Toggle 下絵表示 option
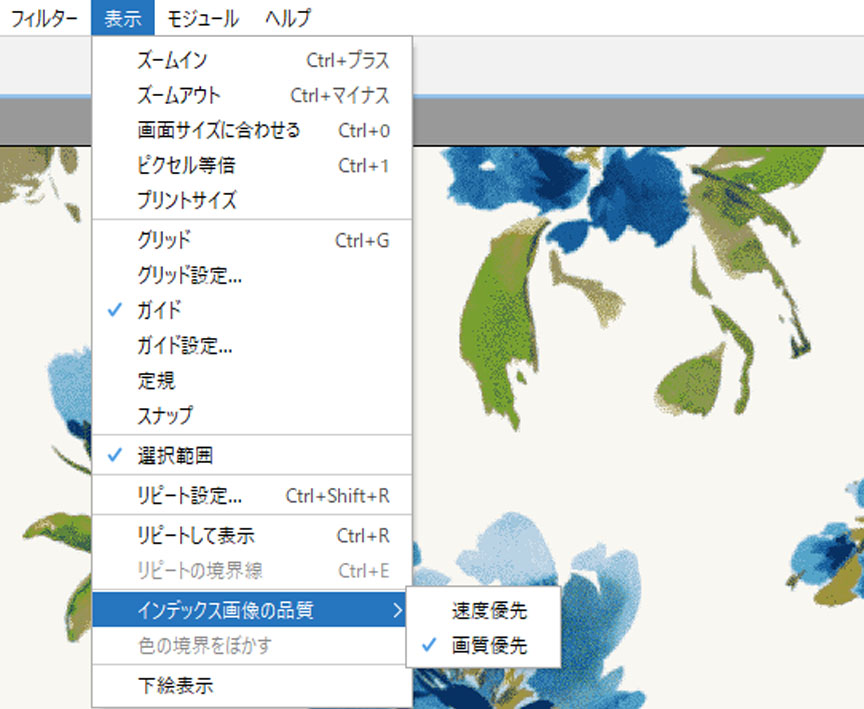The image size is (864, 709). [252, 685]
